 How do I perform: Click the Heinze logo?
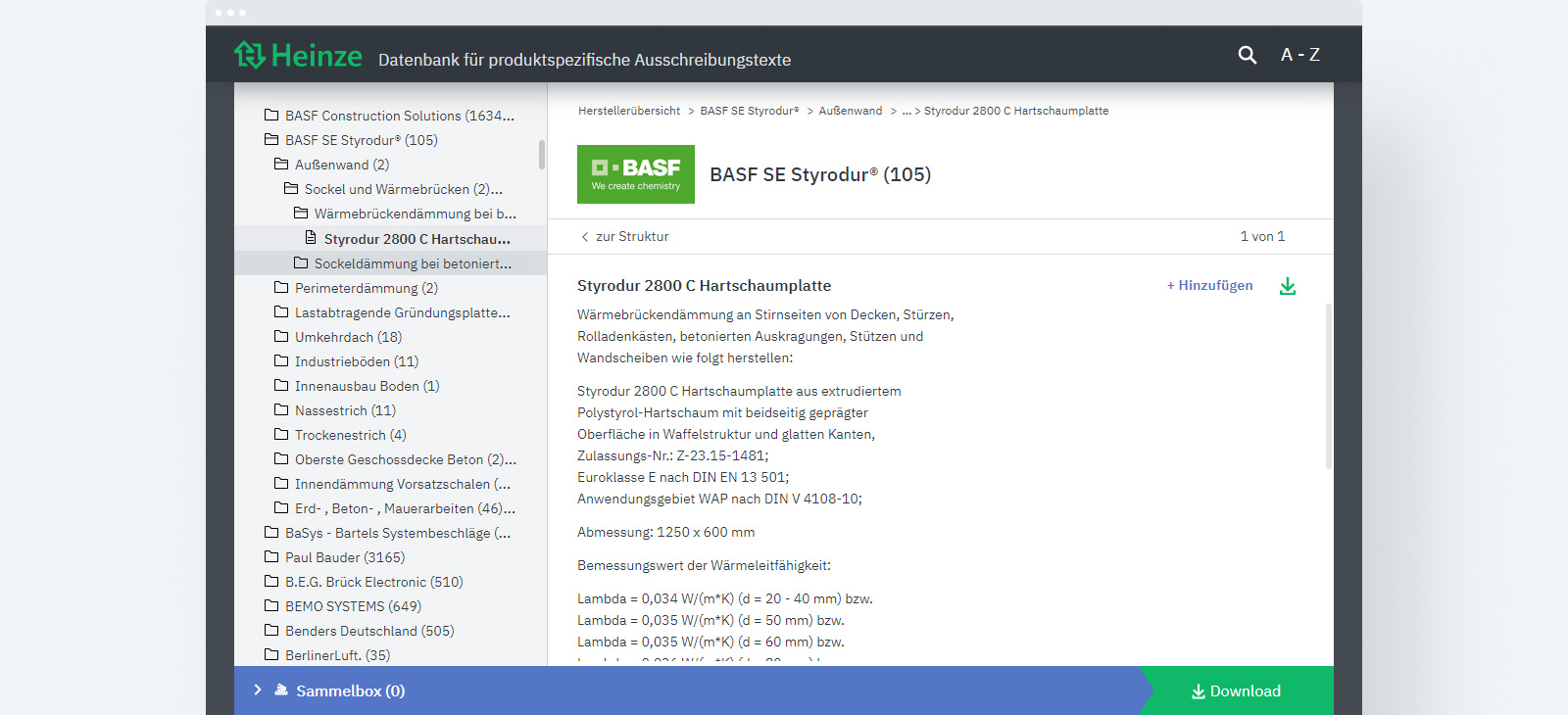coord(298,56)
